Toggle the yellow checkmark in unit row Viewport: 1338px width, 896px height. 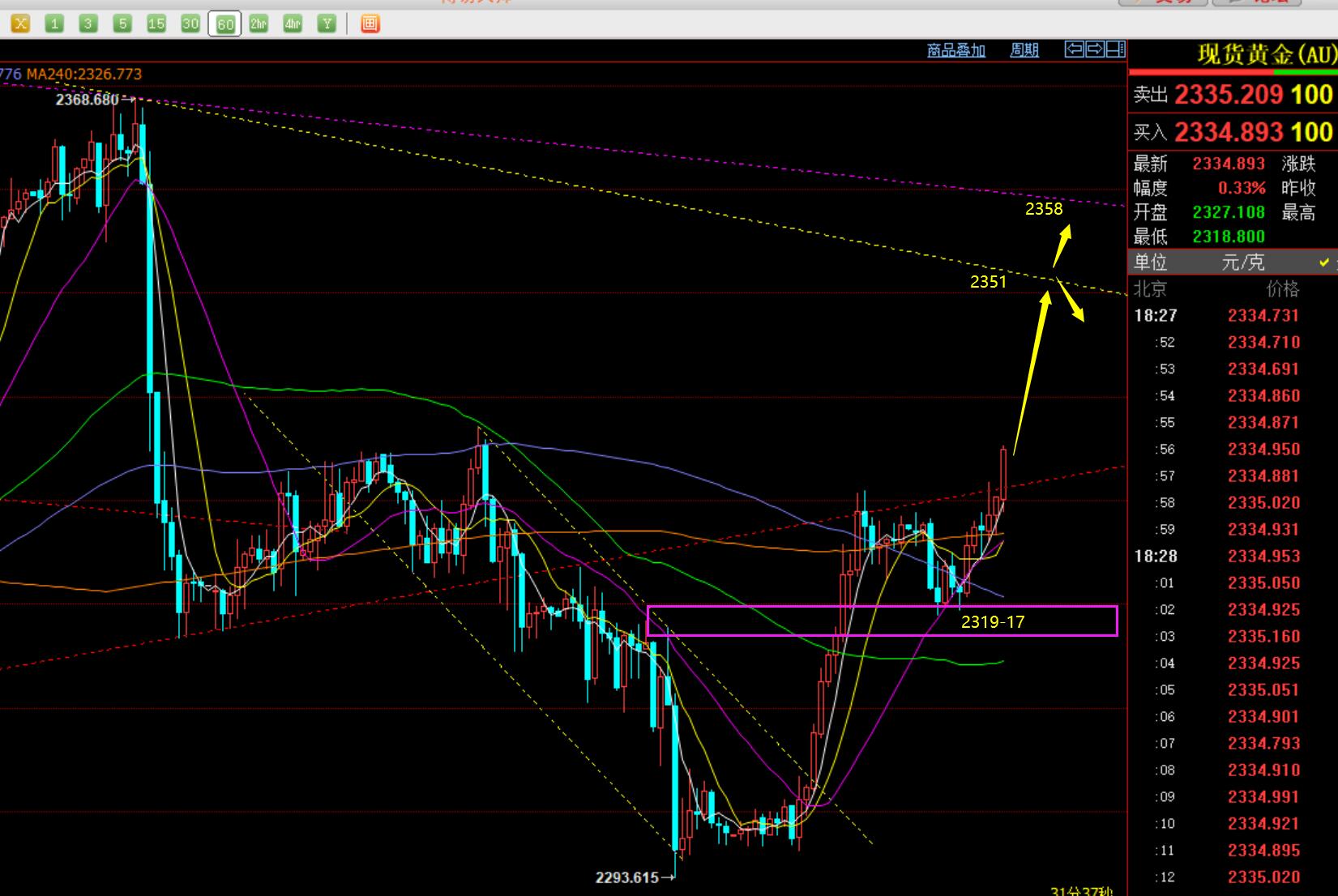coord(1324,262)
